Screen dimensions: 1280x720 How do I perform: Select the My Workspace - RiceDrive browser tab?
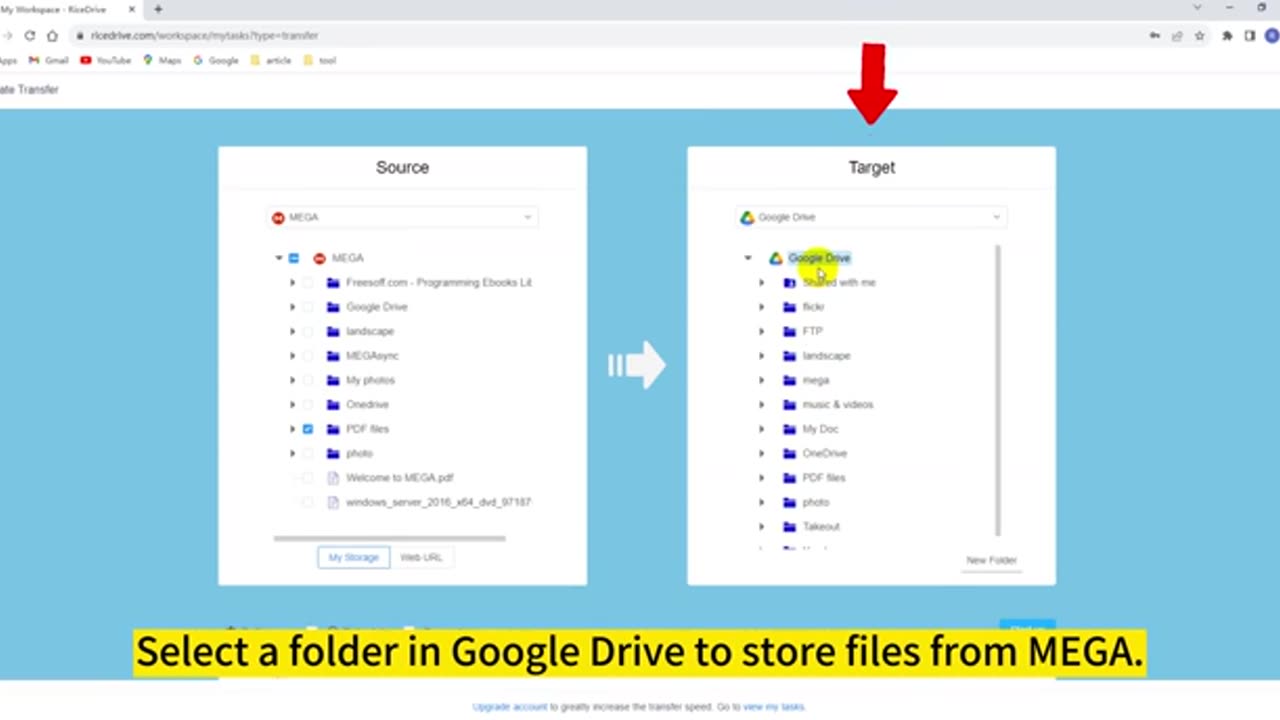(x=62, y=9)
